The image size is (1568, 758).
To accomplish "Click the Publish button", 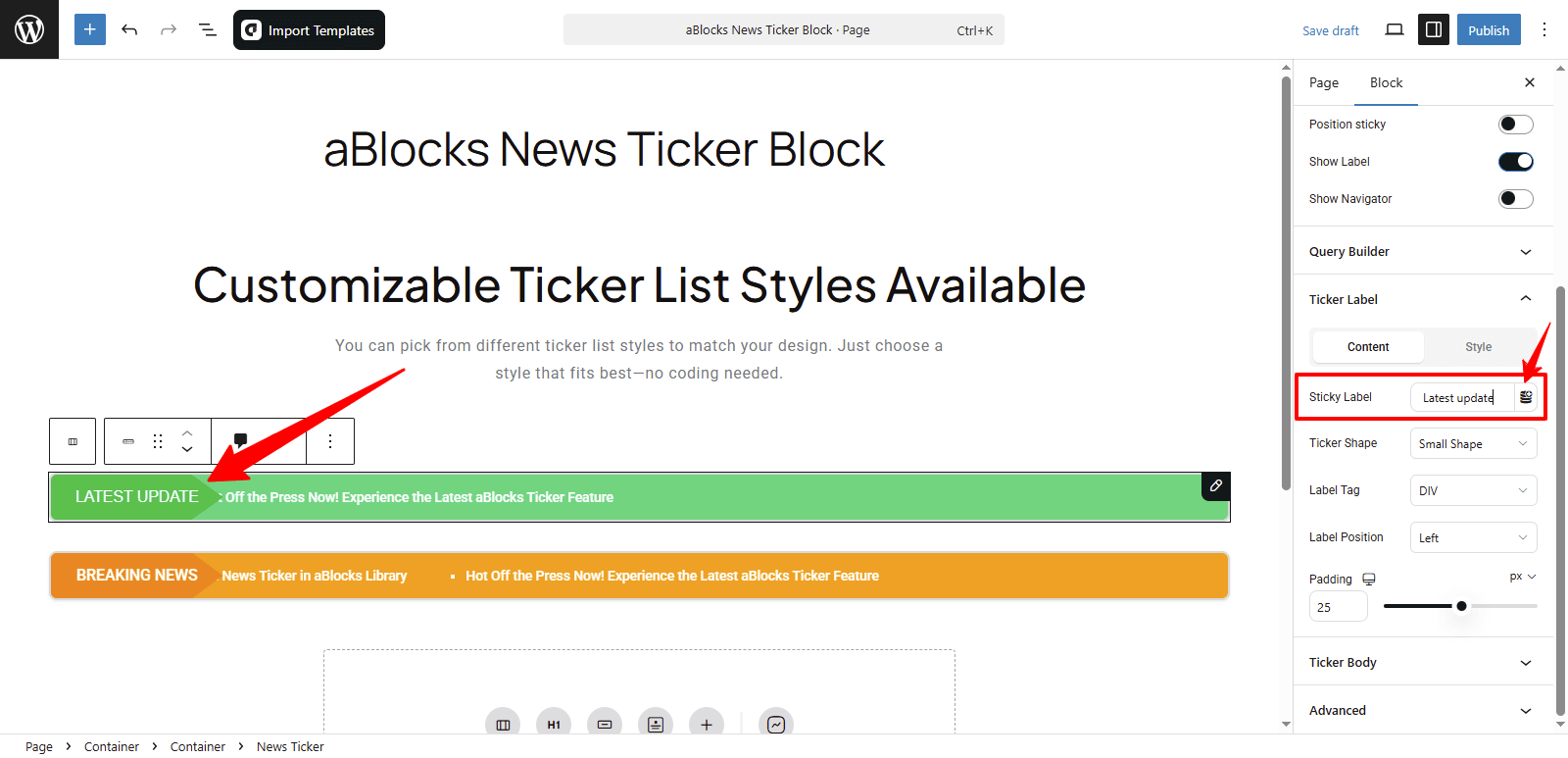I will pos(1489,29).
